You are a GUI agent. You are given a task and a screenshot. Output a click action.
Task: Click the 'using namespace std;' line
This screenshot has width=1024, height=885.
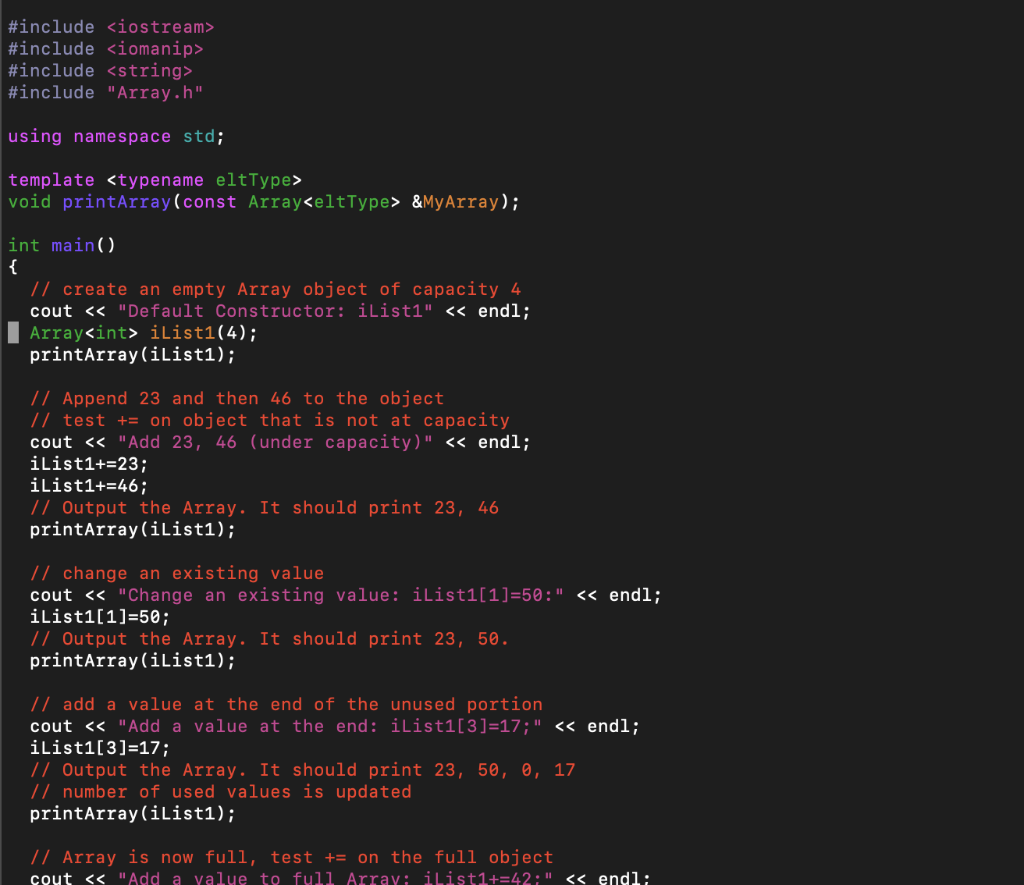(116, 137)
